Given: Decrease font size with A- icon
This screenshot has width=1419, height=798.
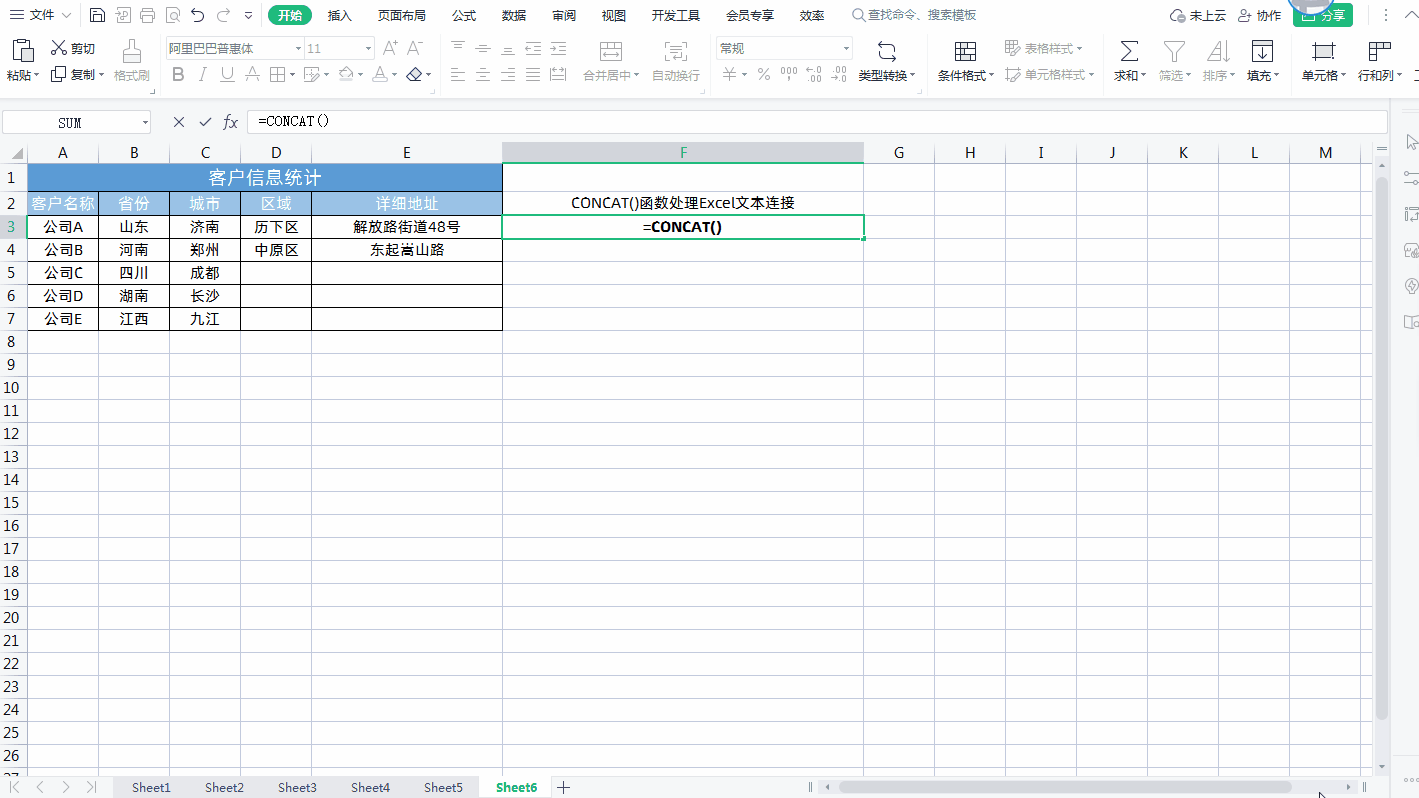Looking at the screenshot, I should click(x=417, y=48).
